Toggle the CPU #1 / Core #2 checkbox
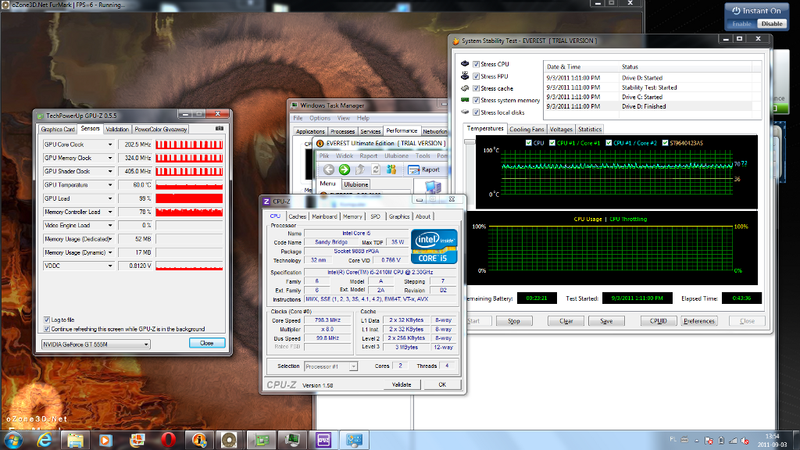This screenshot has height=450, width=800. click(609, 143)
